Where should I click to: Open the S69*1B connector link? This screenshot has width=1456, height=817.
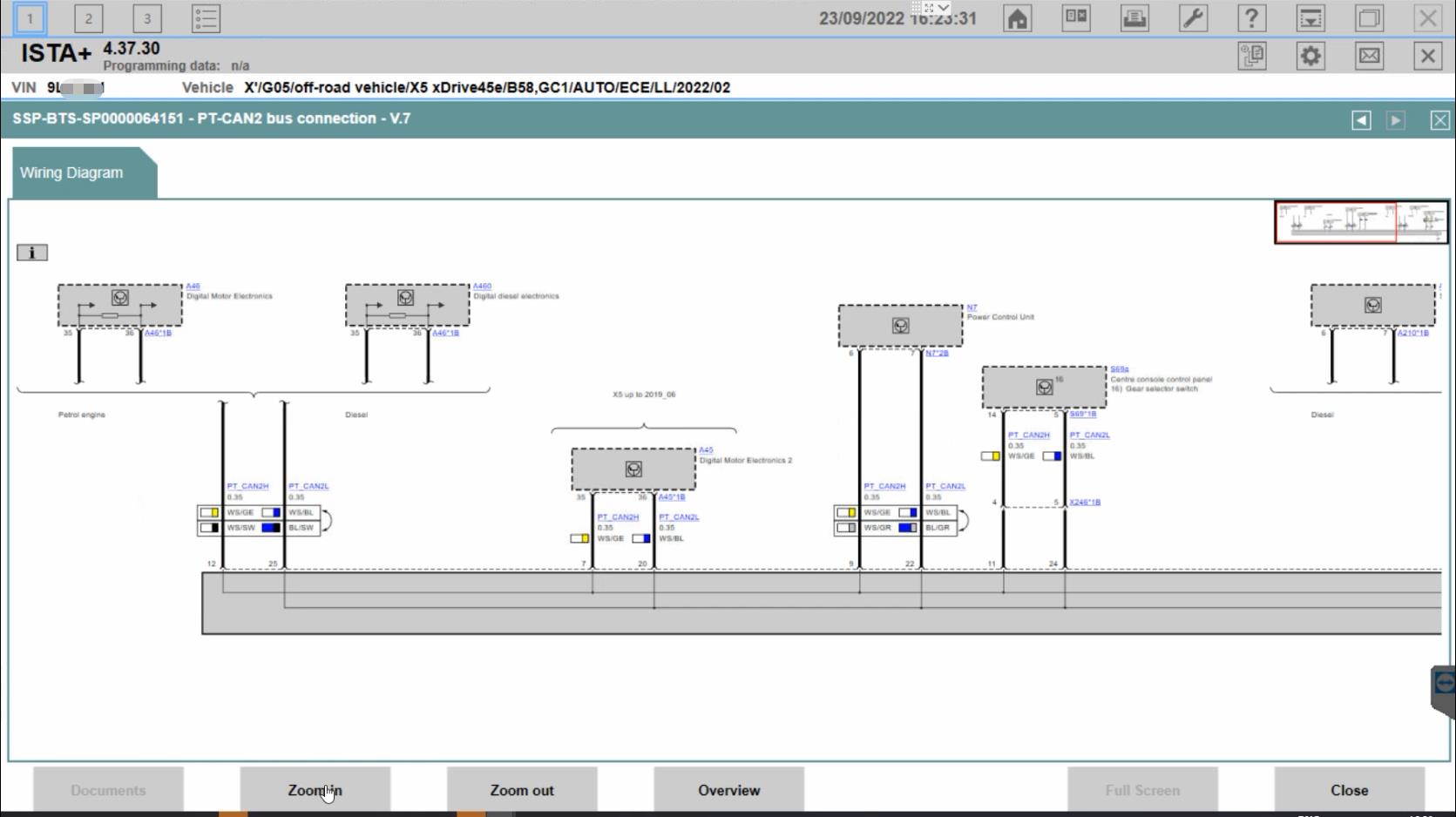[x=1083, y=415]
